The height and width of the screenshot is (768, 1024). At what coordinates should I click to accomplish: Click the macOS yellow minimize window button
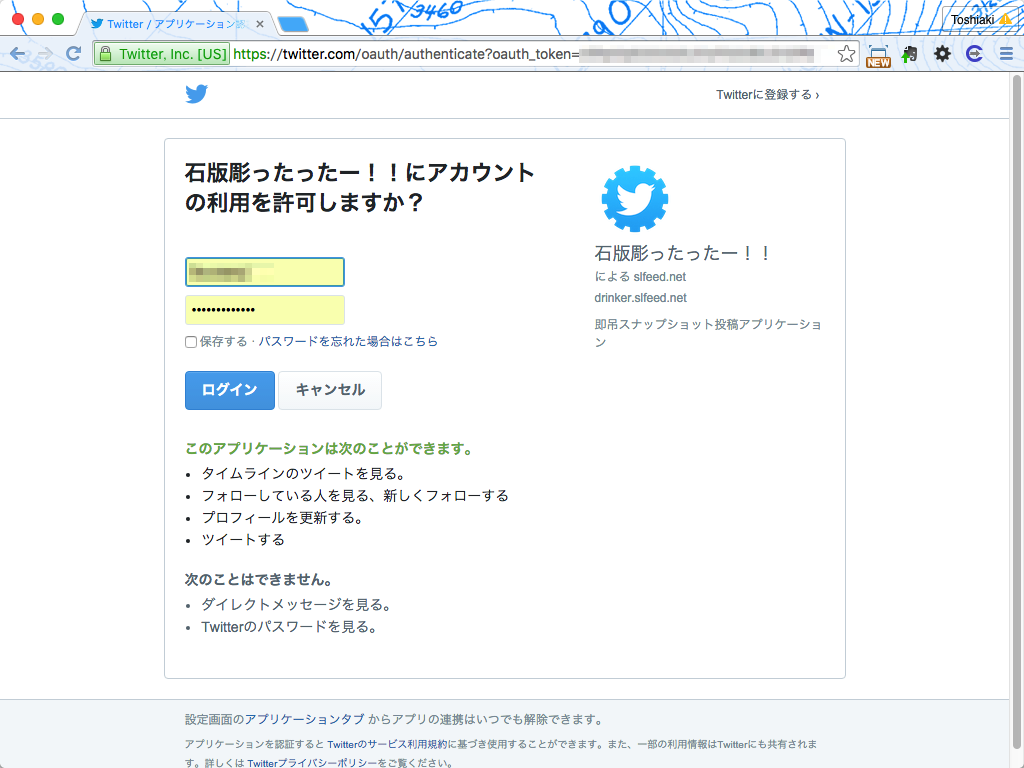coord(38,19)
